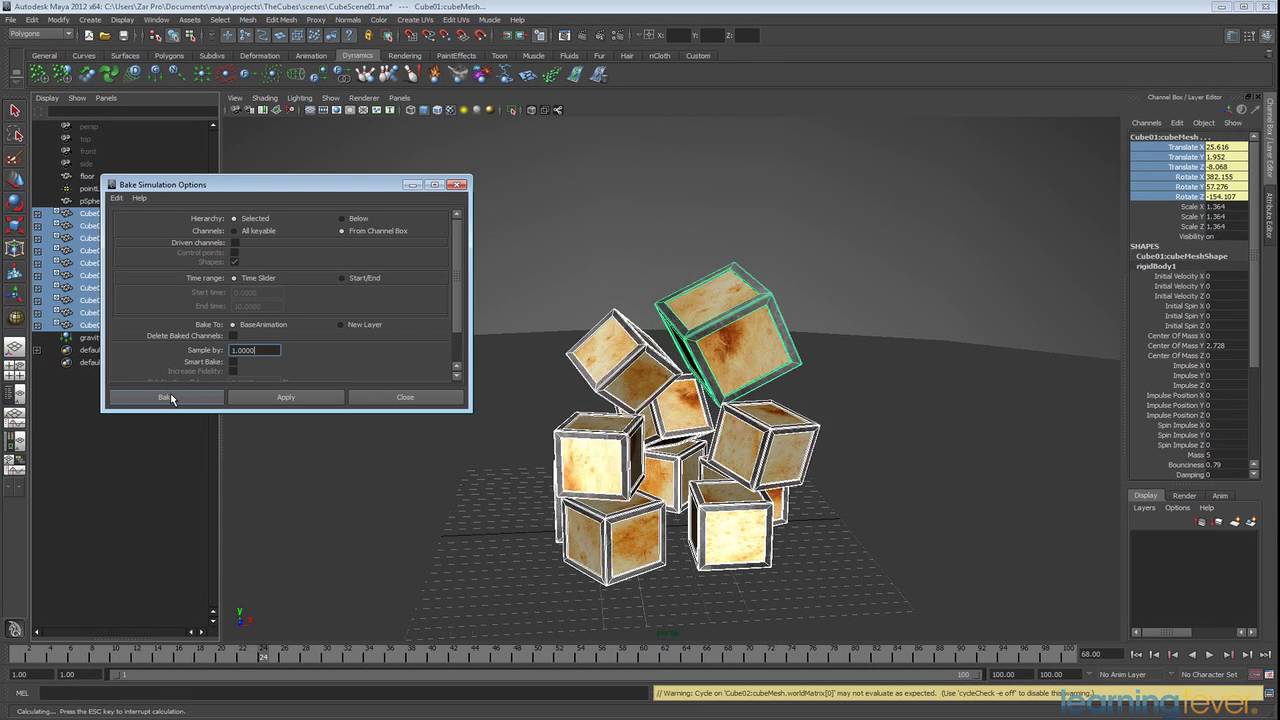Set Bake To New Layer
This screenshot has width=1280, height=720.
[341, 324]
